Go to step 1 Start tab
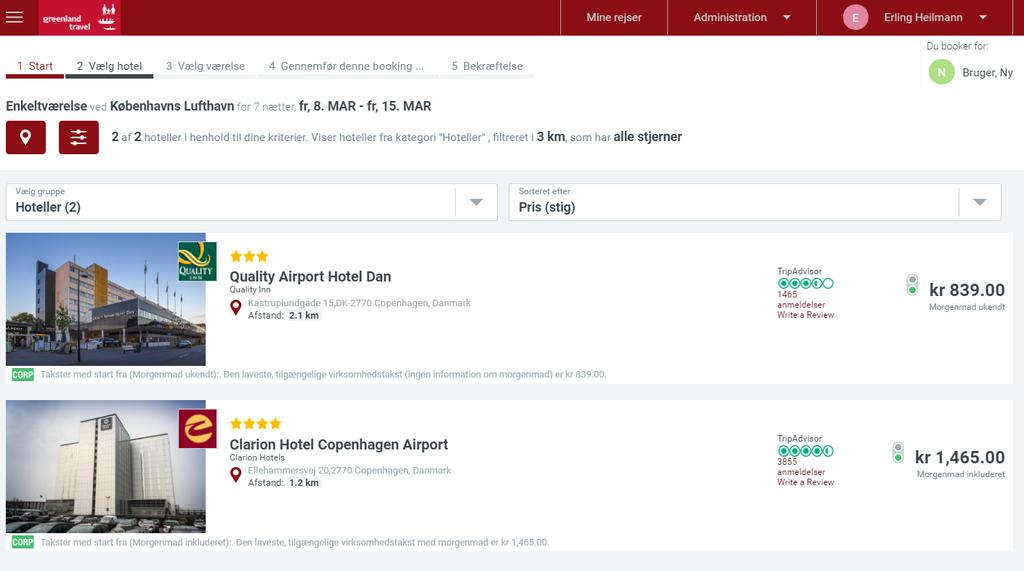Screen dimensions: 1024x571 [x=35, y=66]
